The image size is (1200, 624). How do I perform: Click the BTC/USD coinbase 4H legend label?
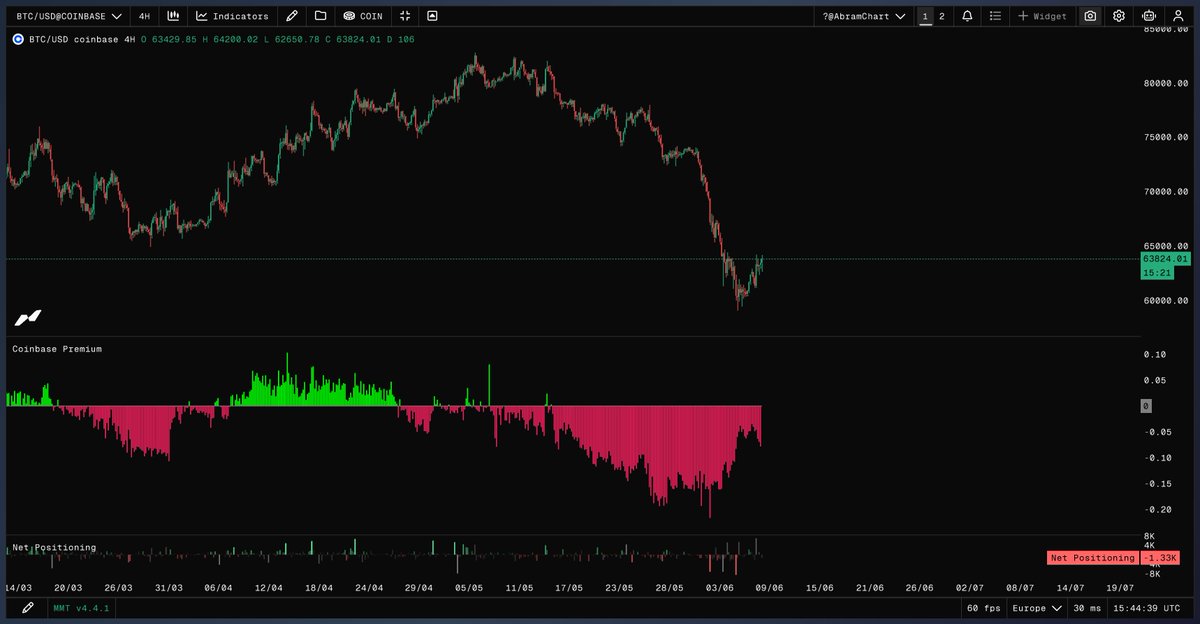(x=82, y=39)
